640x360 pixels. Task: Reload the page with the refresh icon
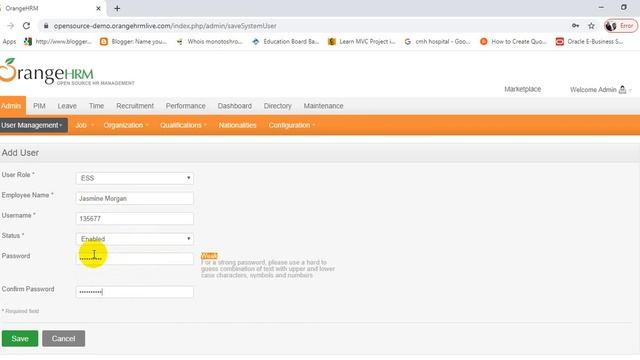[x=27, y=26]
